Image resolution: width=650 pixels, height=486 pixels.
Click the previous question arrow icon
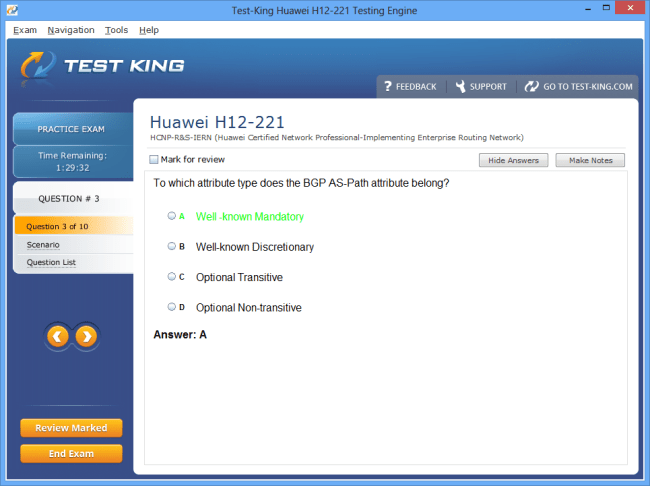click(58, 337)
